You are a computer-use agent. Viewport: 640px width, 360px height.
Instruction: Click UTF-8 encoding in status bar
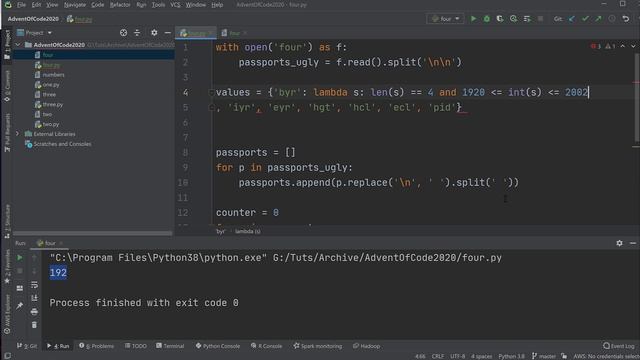click(458, 356)
